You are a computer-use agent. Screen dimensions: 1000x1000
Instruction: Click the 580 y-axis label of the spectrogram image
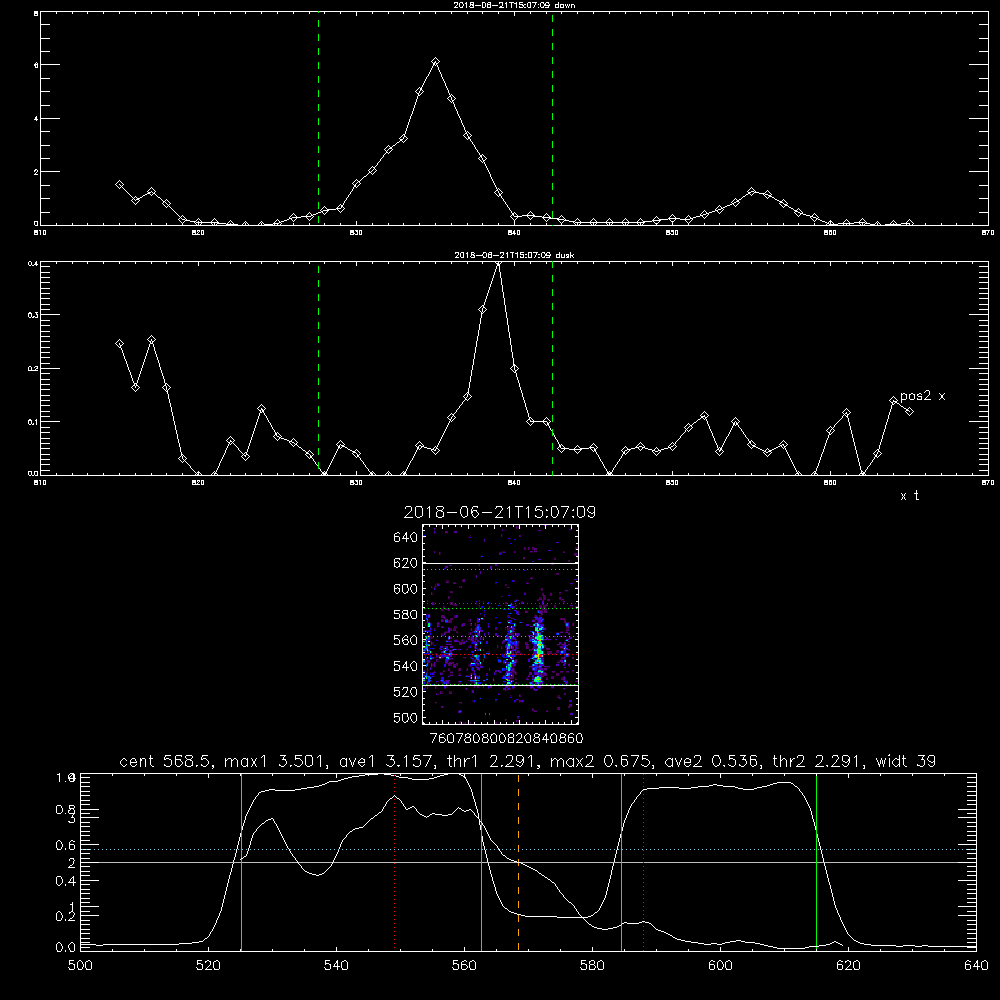[406, 615]
